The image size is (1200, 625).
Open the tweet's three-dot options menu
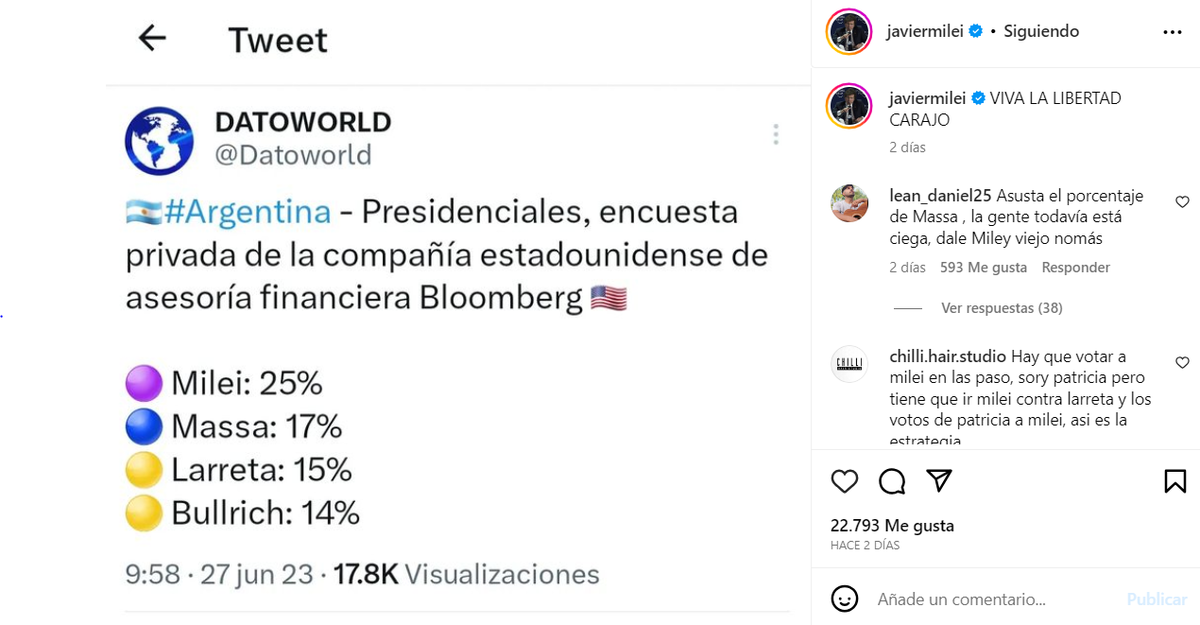[x=775, y=135]
